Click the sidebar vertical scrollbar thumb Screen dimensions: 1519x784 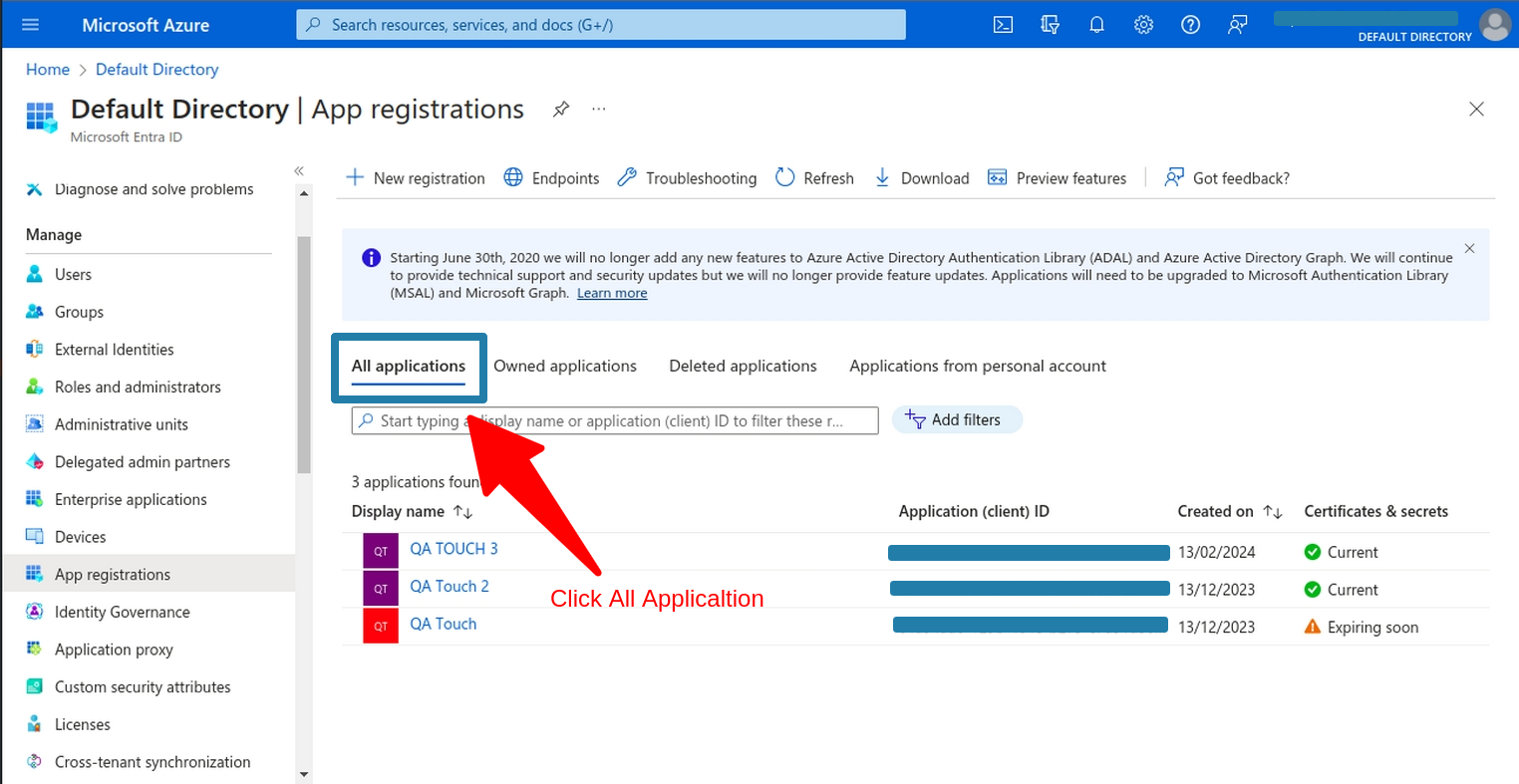[304, 354]
